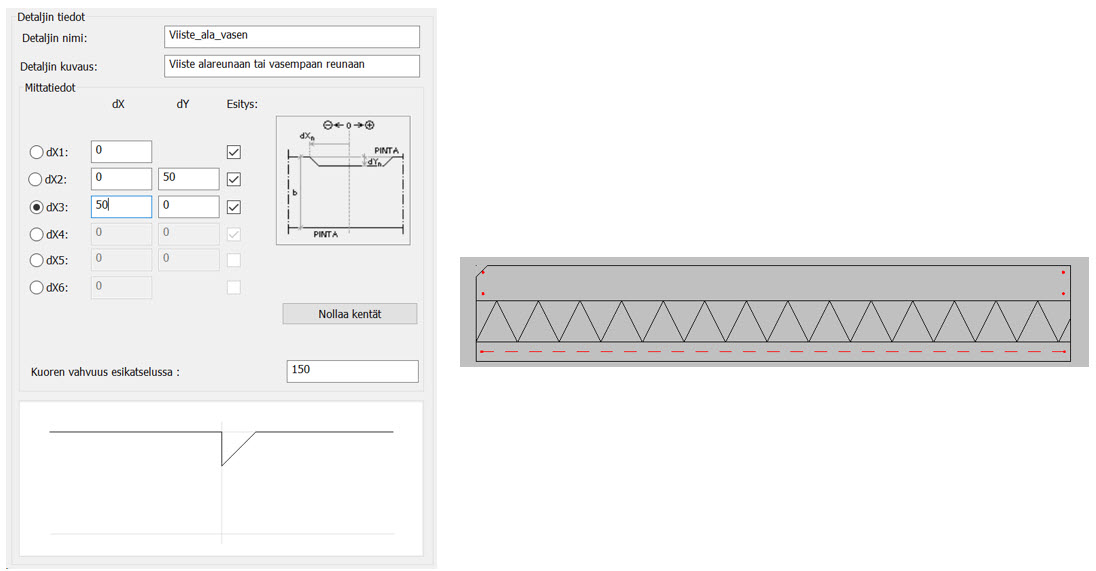Focus the Detaljin kuvaus text field
This screenshot has height=571, width=1096.
click(291, 66)
